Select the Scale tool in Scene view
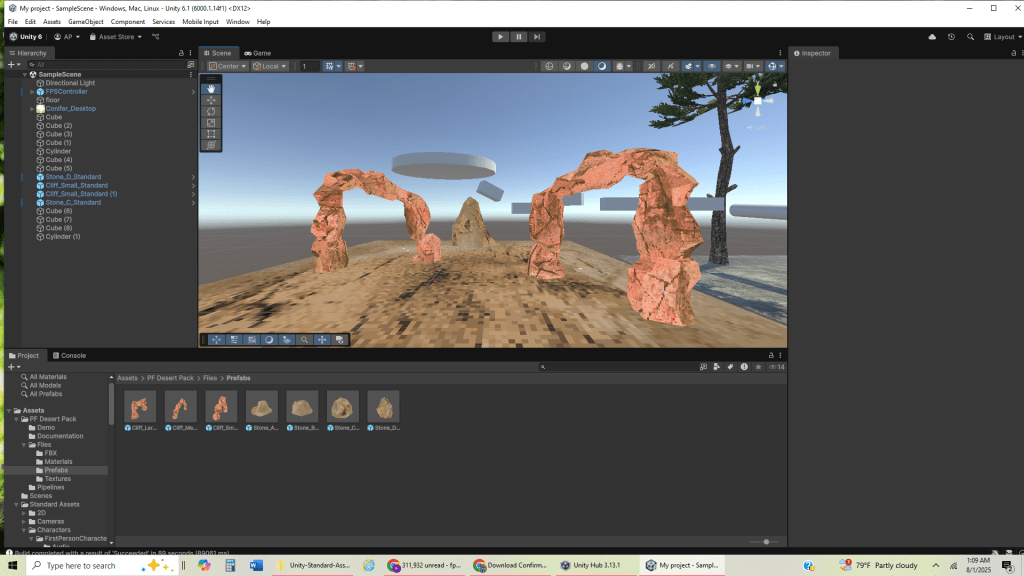Screen dimensions: 1024x576 tap(211, 123)
